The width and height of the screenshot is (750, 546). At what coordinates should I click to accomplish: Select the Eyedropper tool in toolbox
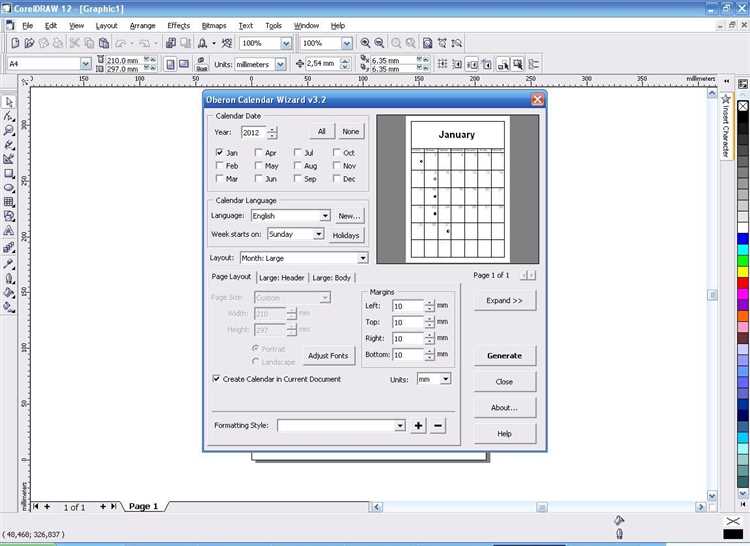tap(9, 263)
